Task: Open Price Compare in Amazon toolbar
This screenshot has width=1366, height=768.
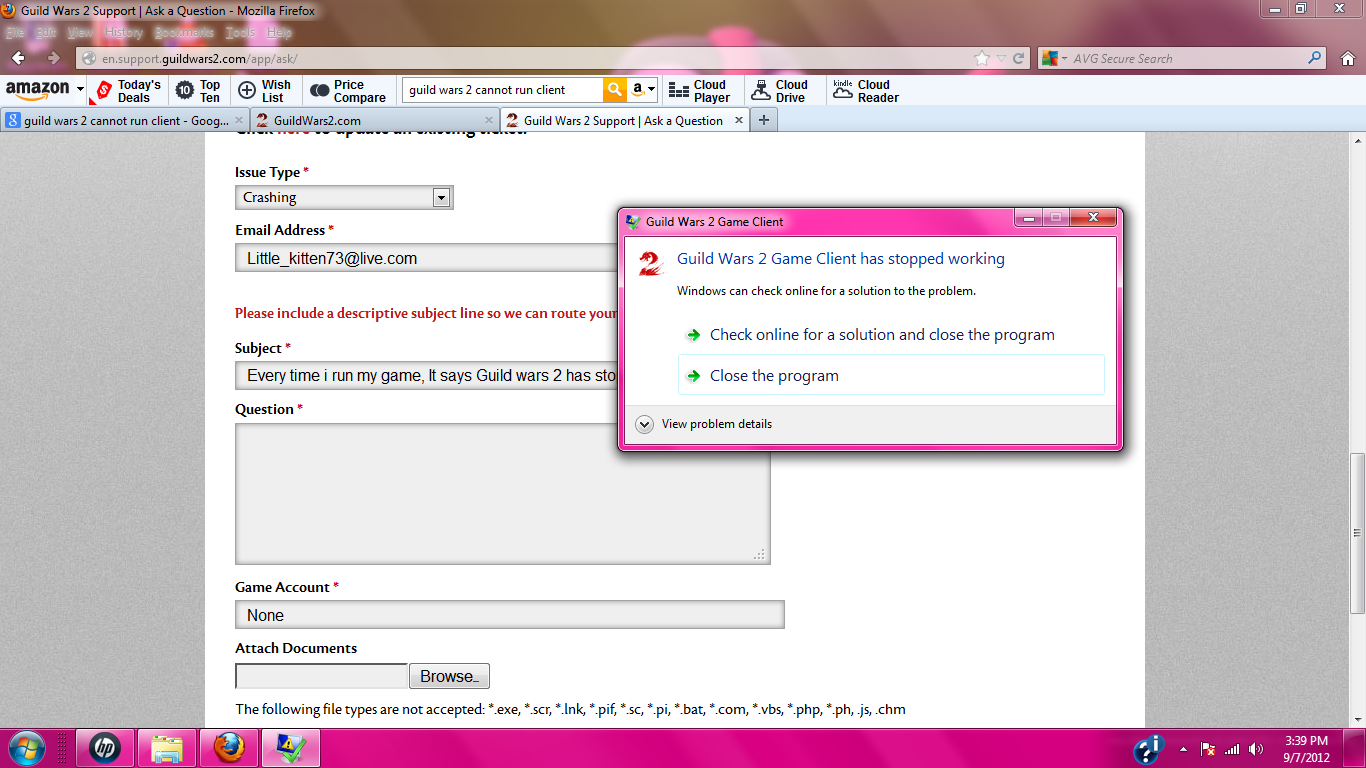Action: pos(348,91)
